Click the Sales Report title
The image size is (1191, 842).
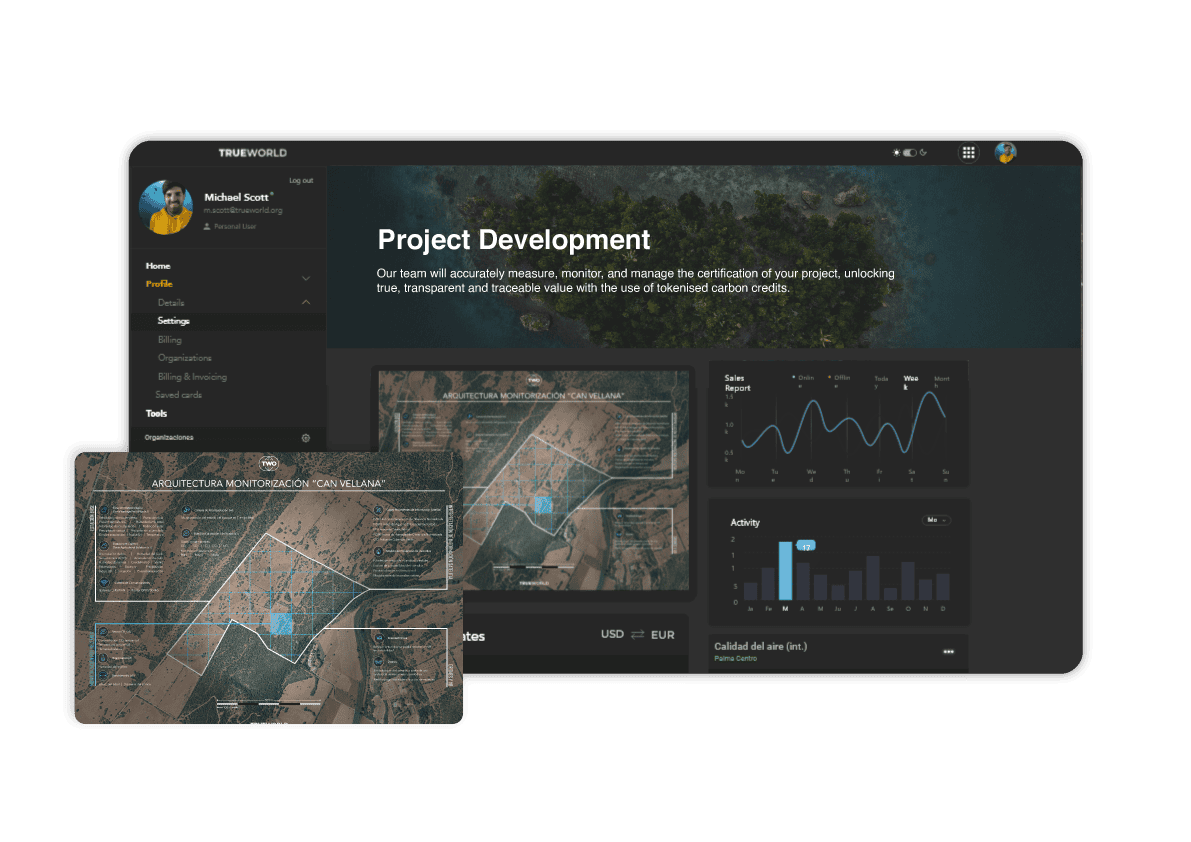pos(737,383)
